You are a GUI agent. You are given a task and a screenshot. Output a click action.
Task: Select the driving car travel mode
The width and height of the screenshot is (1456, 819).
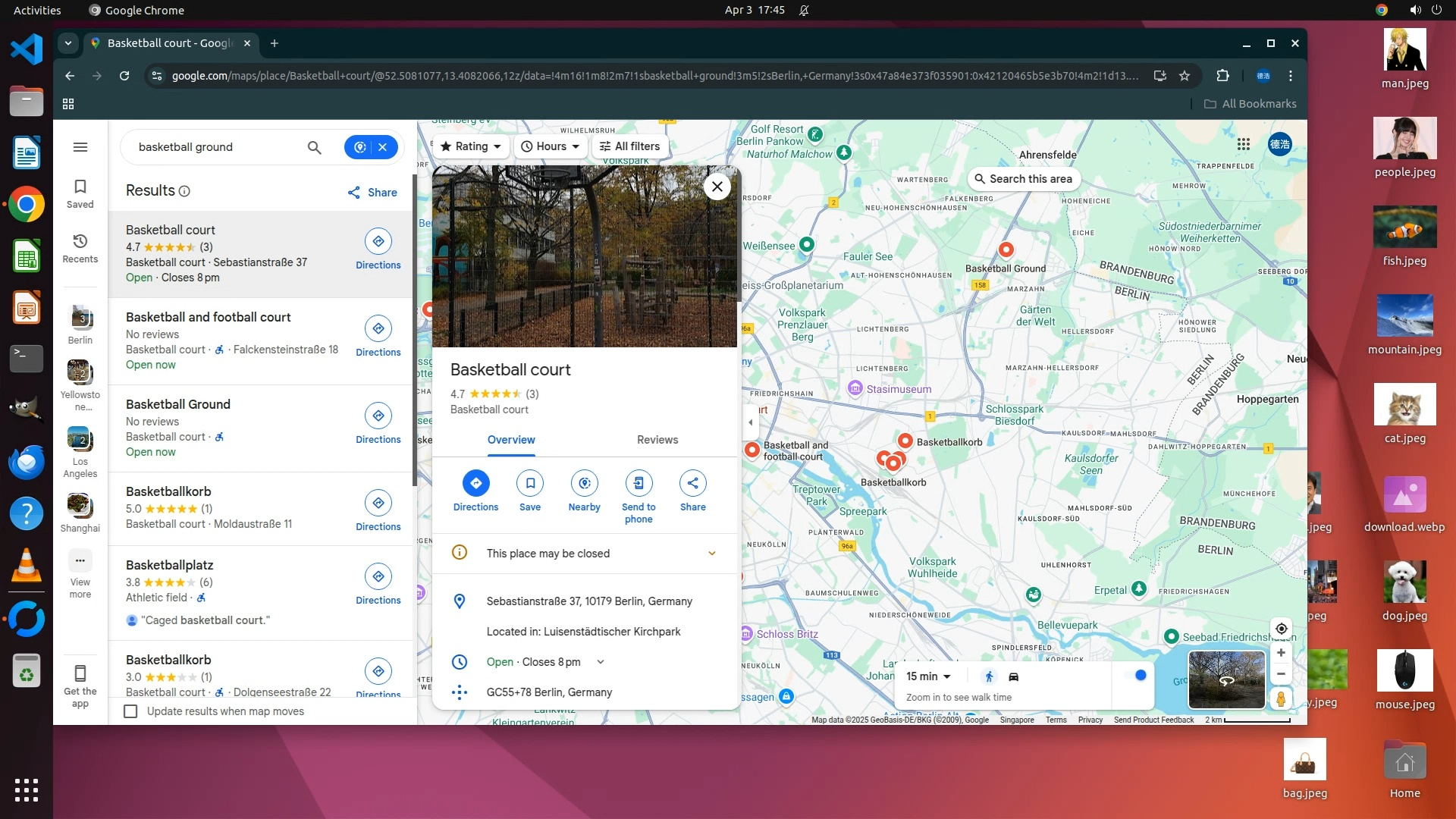click(x=1013, y=676)
